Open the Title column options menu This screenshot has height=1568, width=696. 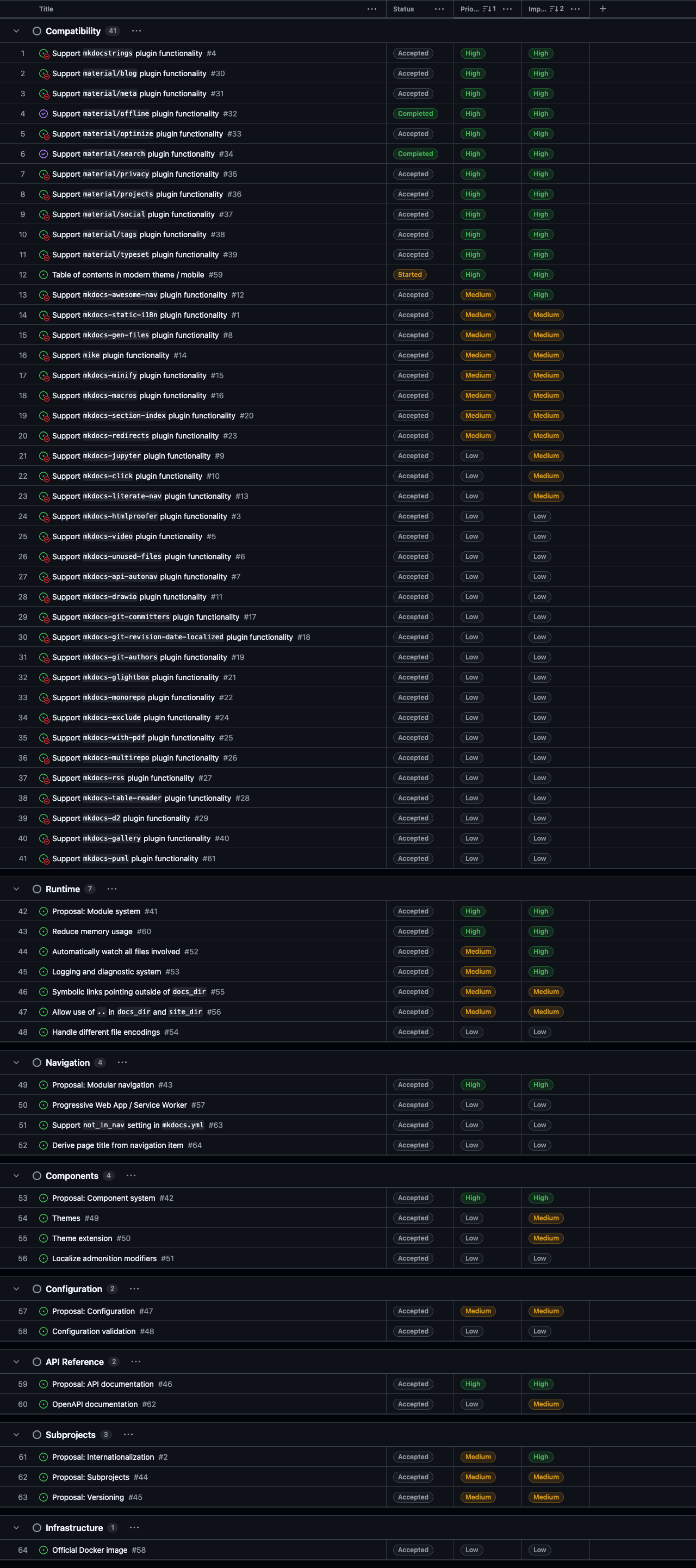click(372, 9)
